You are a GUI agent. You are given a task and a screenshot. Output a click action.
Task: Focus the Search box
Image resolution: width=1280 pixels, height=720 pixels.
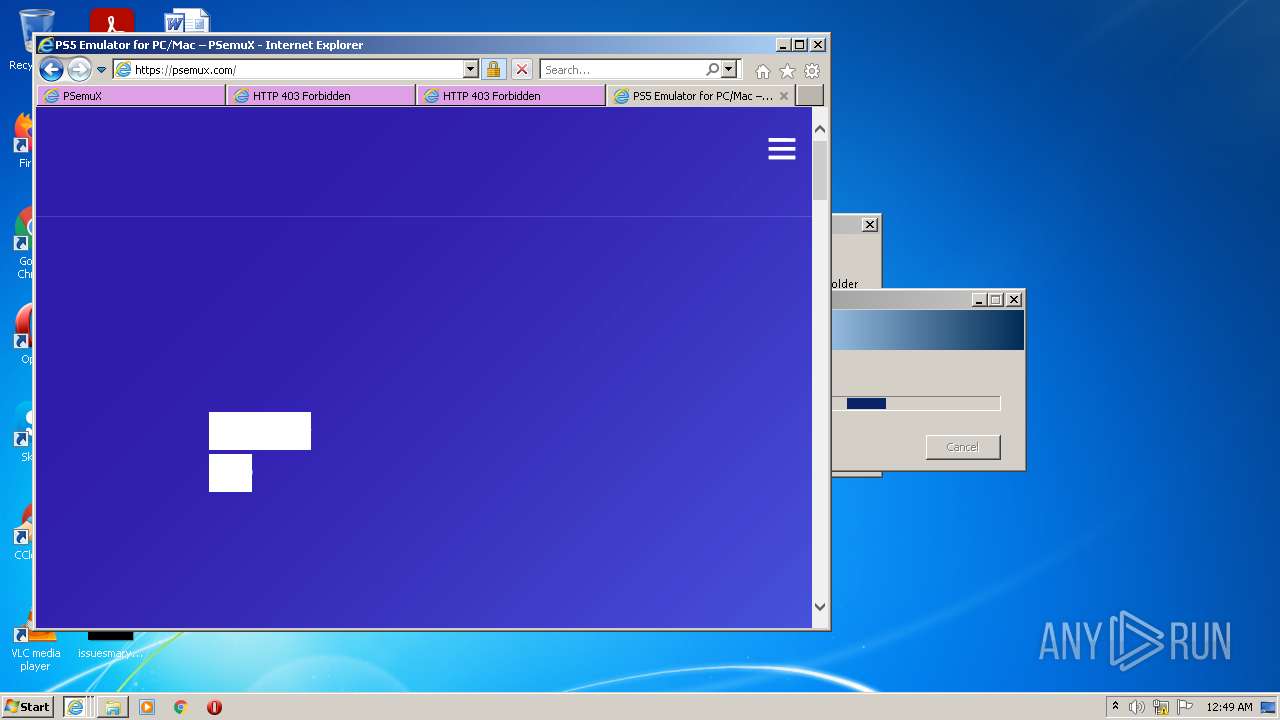[x=622, y=70]
